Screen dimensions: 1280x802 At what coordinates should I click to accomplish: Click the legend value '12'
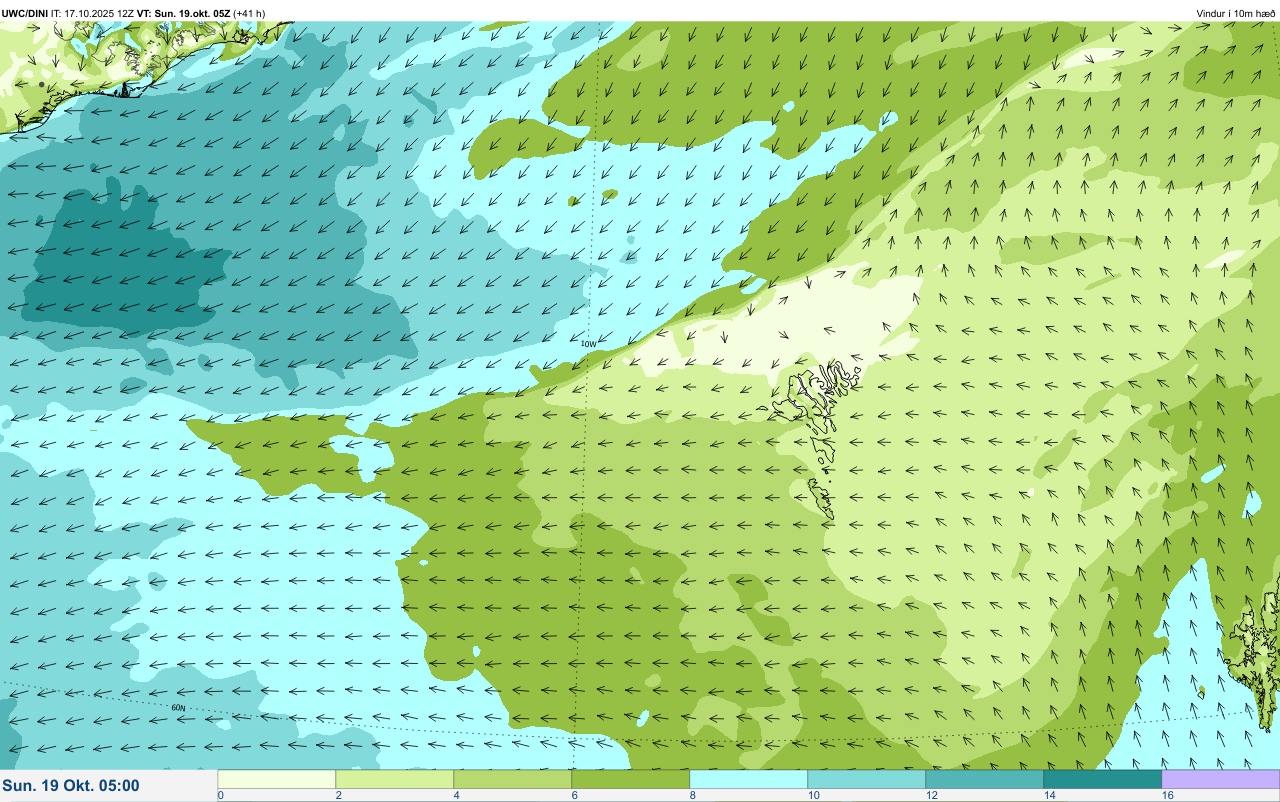[931, 795]
